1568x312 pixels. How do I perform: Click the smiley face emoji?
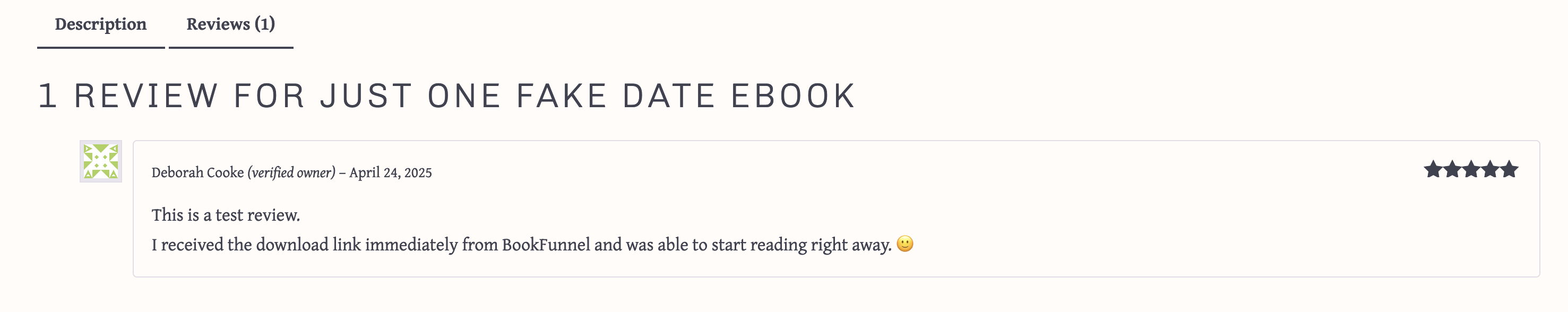pos(905,244)
